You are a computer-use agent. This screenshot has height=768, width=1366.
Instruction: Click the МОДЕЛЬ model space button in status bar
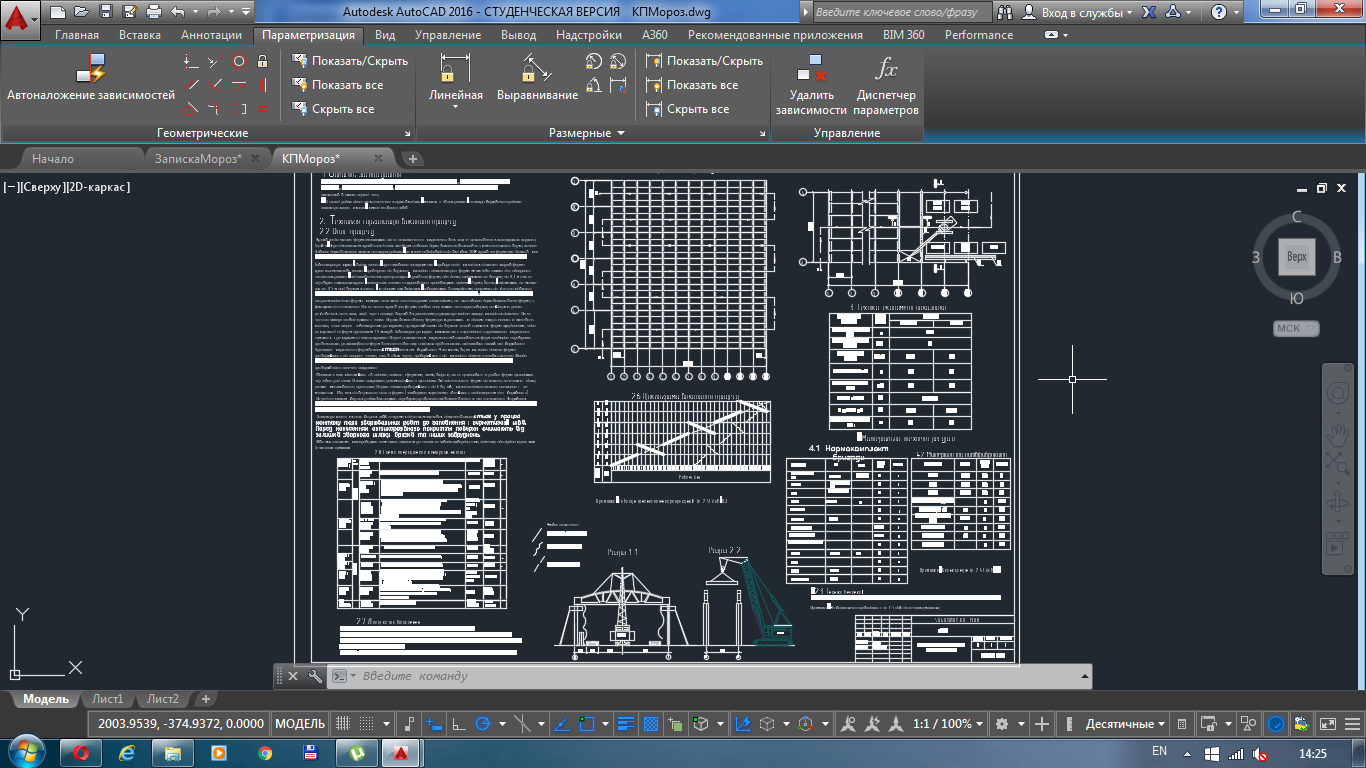point(300,724)
